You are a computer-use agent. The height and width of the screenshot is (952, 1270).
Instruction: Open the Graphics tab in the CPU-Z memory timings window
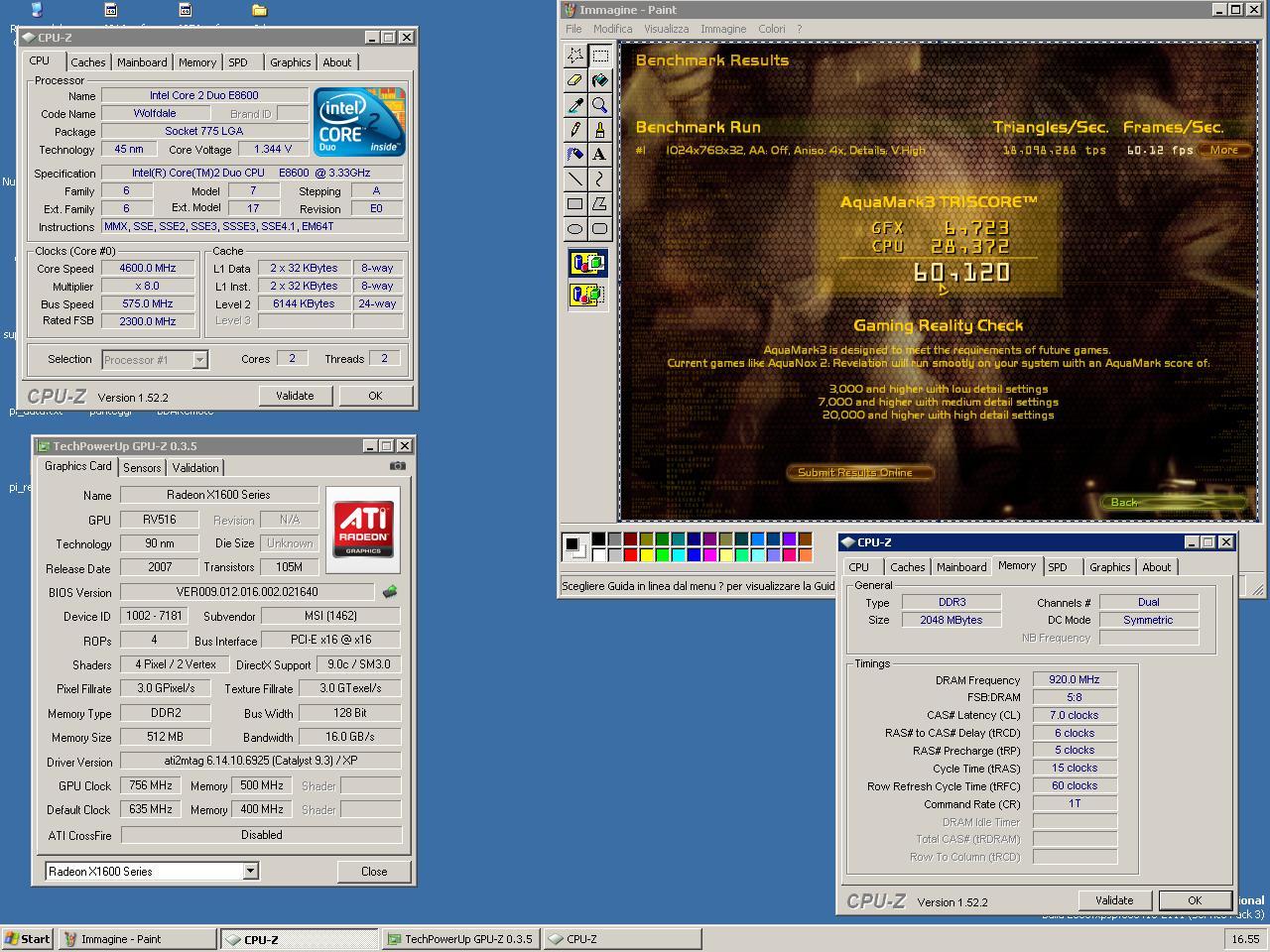click(x=1109, y=567)
